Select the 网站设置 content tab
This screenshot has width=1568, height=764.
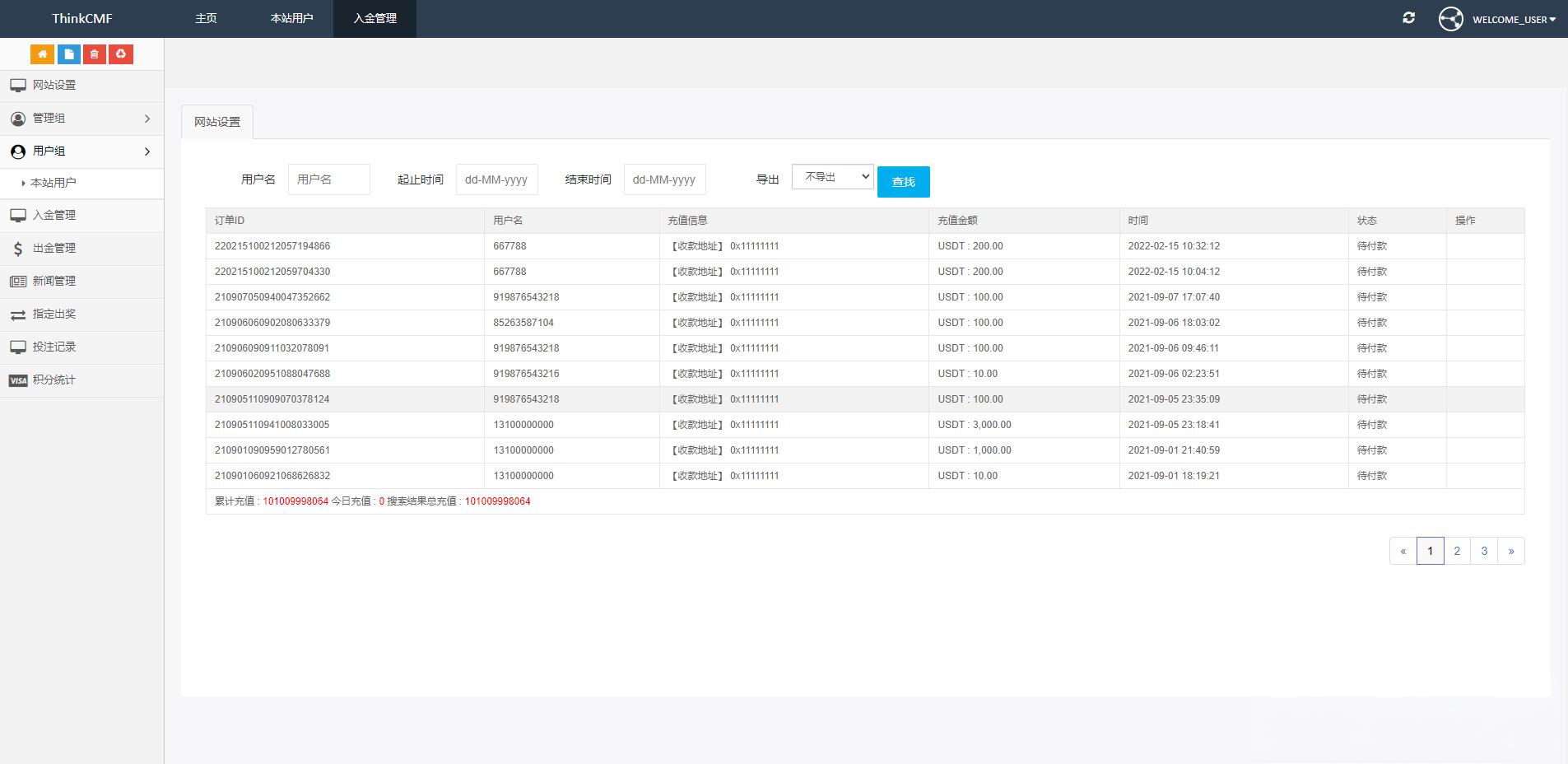click(x=217, y=122)
